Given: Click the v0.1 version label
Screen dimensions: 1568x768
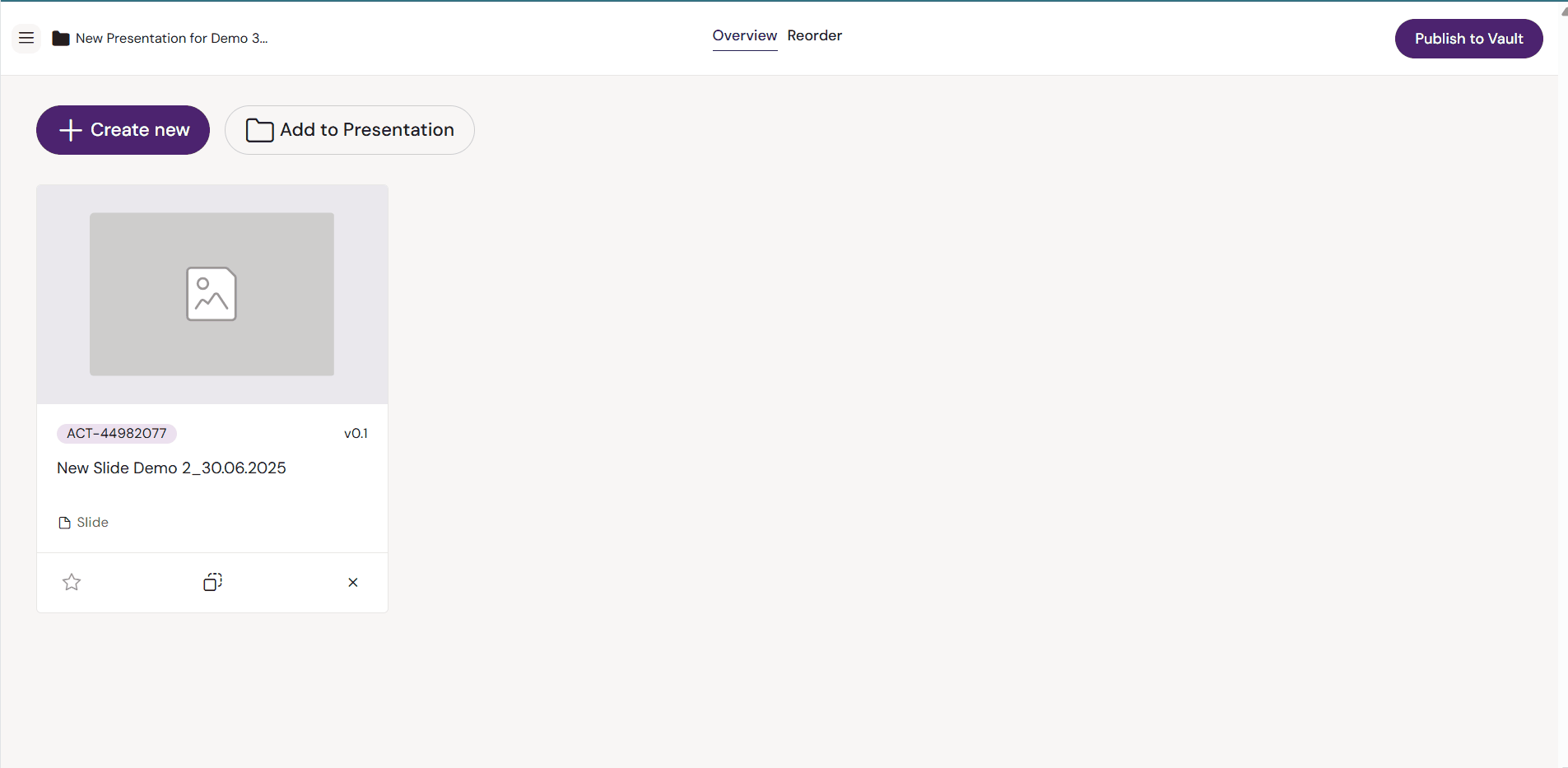Looking at the screenshot, I should pyautogui.click(x=356, y=433).
